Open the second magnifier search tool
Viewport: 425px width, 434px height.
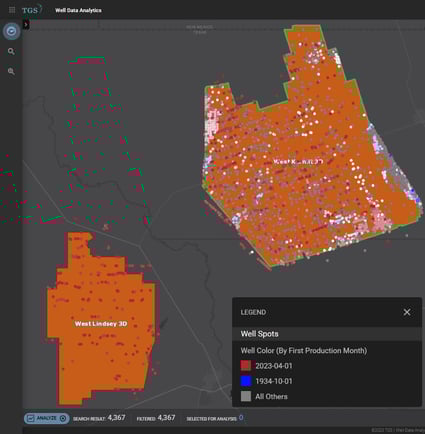pyautogui.click(x=11, y=71)
